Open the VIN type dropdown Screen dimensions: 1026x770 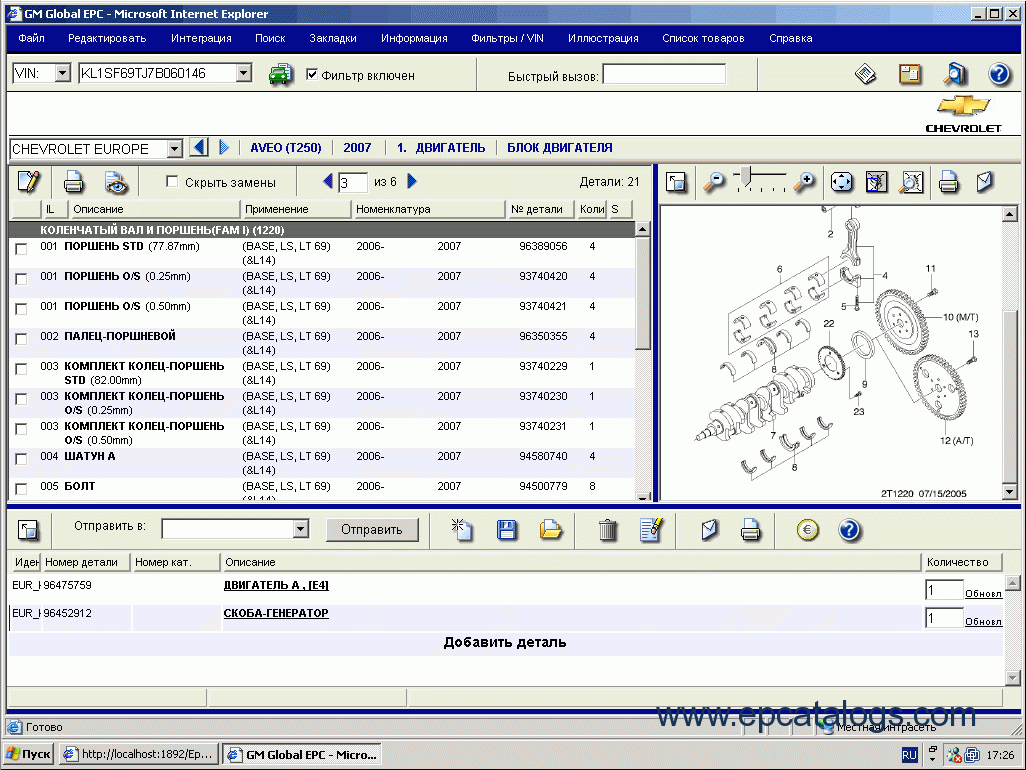pos(63,73)
